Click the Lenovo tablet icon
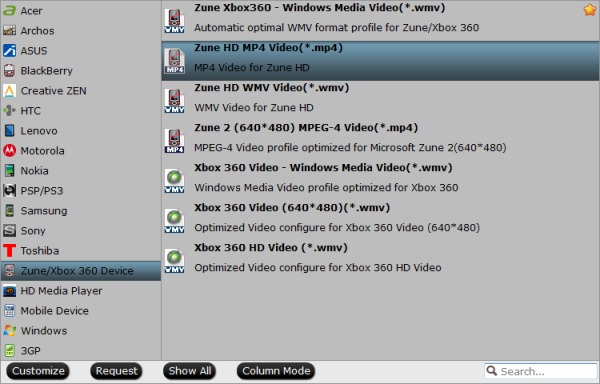The width and height of the screenshot is (600, 384). point(9,130)
